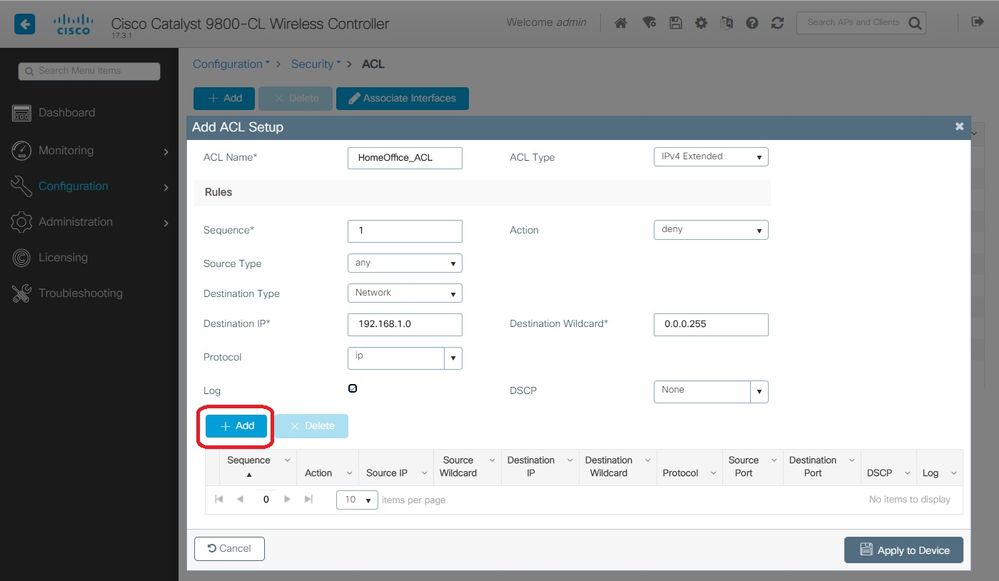The height and width of the screenshot is (581, 999).
Task: Open the settings gear icon in header
Action: [x=701, y=23]
